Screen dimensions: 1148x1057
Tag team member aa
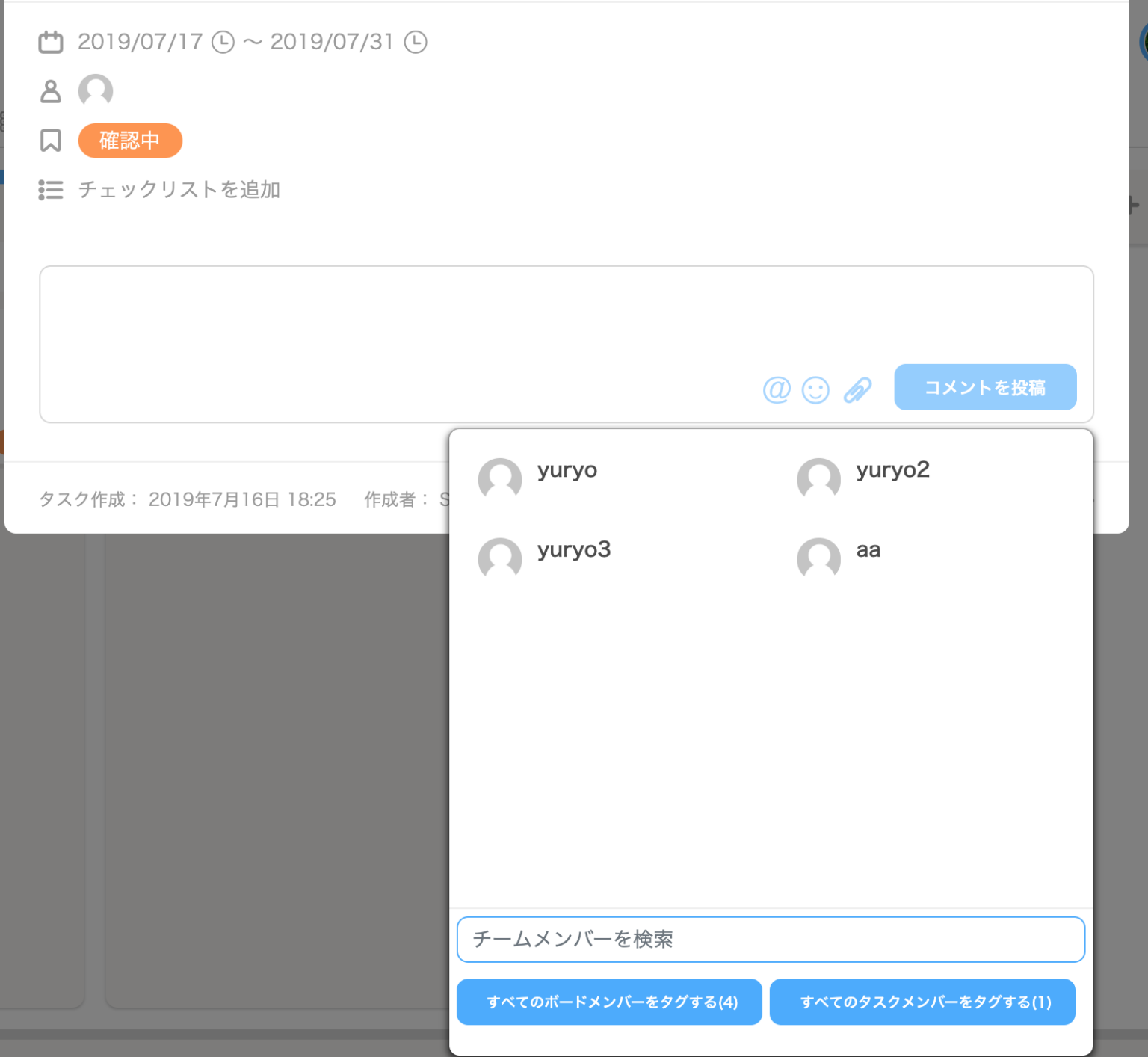pos(868,550)
